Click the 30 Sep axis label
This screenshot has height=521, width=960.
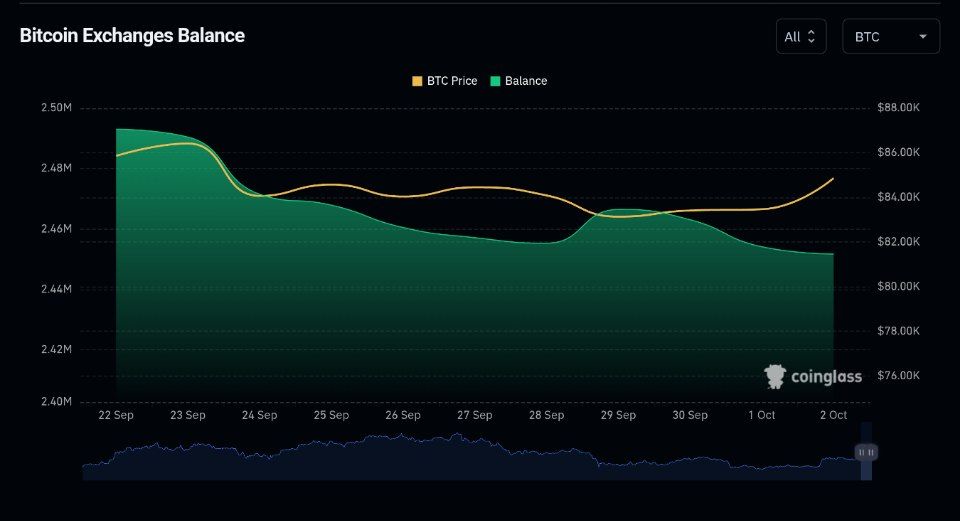click(x=690, y=415)
